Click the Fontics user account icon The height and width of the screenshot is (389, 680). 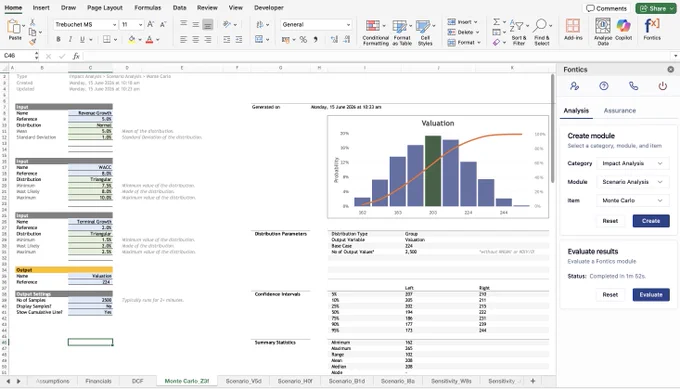(x=575, y=86)
